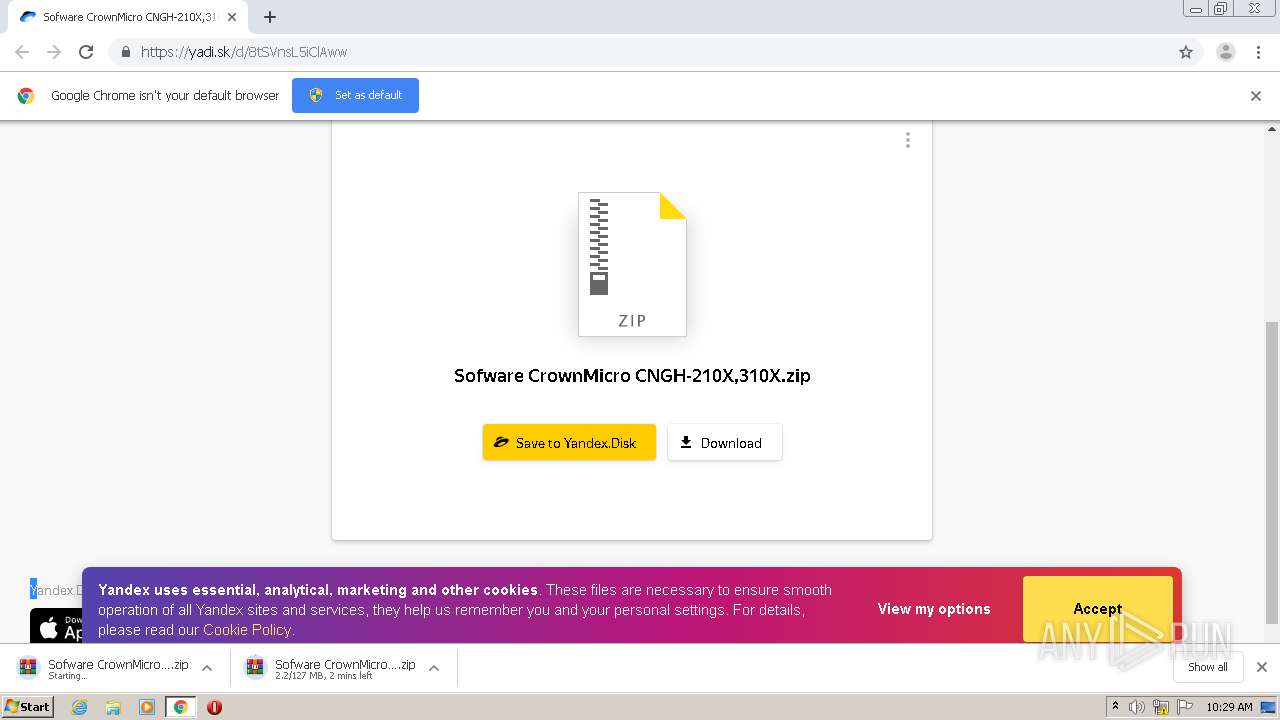Expand options for first Sofware CrownMicro download
The width and height of the screenshot is (1280, 720).
tap(207, 668)
